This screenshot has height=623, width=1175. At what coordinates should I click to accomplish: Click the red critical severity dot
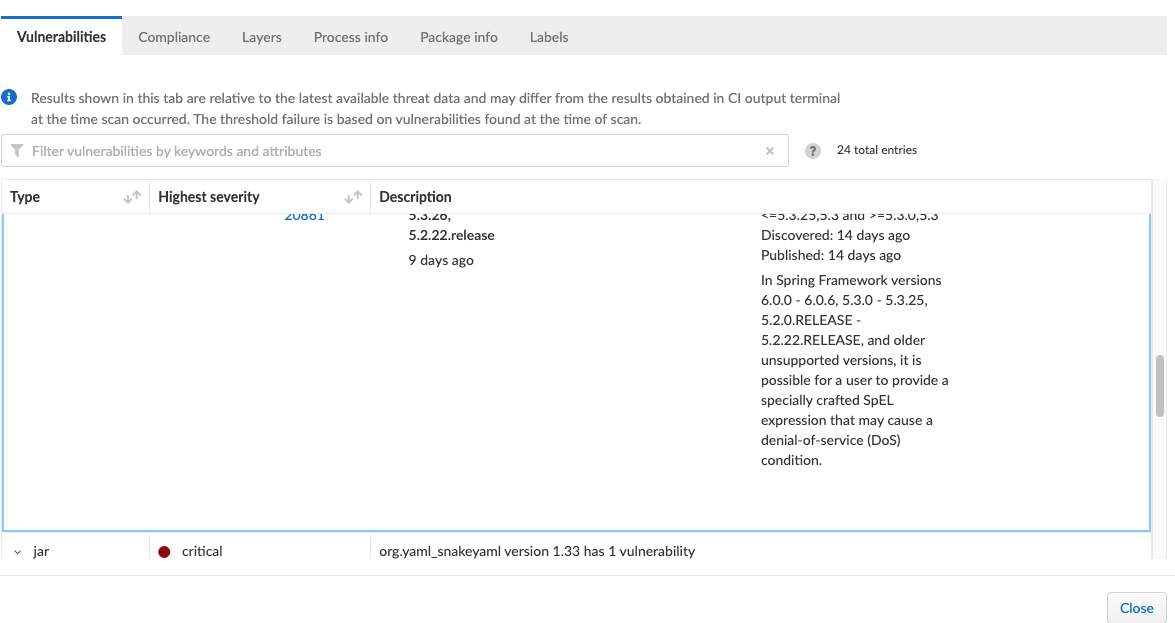(164, 551)
